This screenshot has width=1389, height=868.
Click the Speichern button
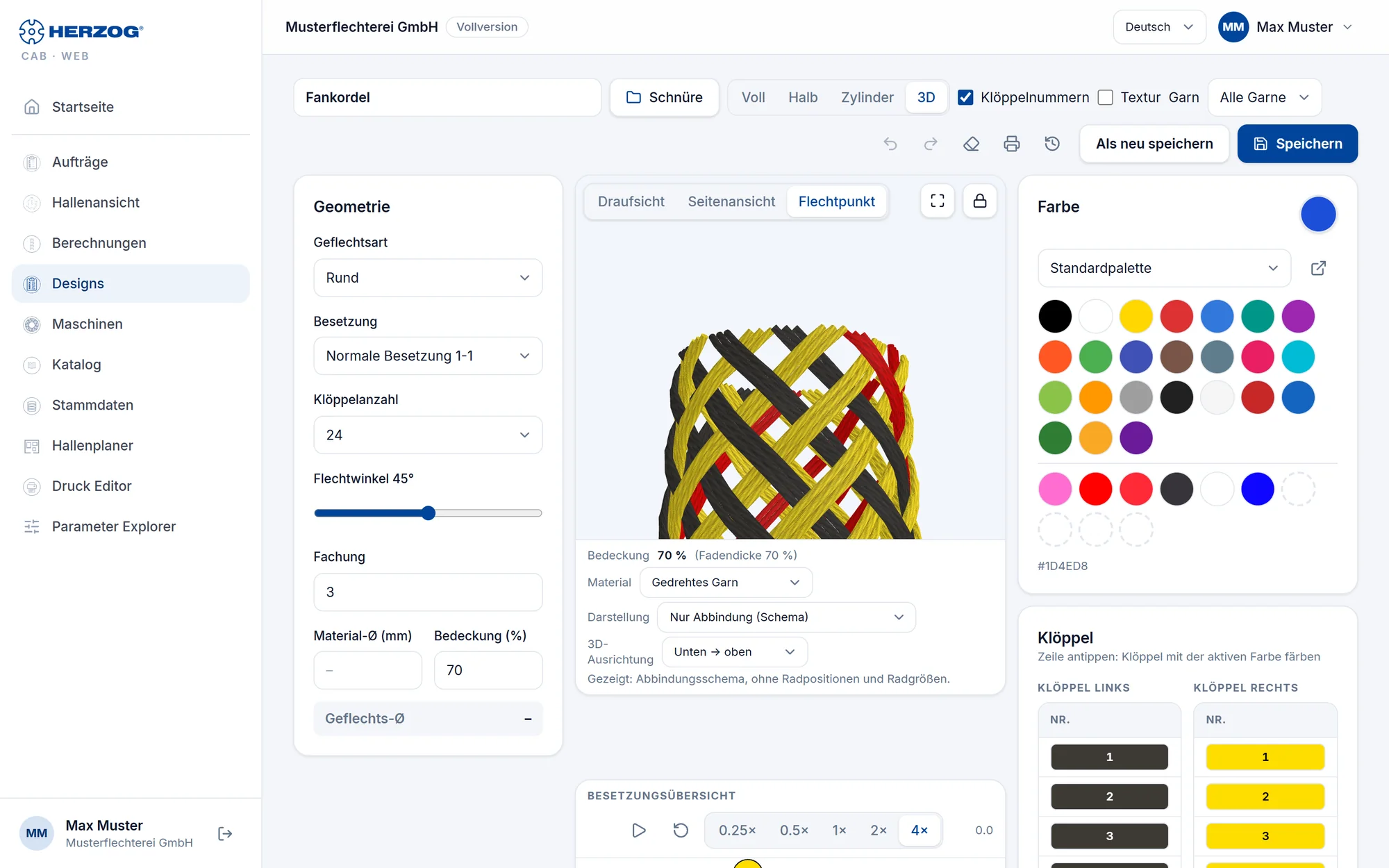(1297, 144)
